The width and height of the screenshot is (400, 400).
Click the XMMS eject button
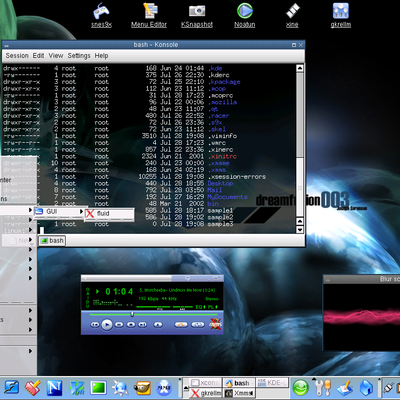(158, 324)
